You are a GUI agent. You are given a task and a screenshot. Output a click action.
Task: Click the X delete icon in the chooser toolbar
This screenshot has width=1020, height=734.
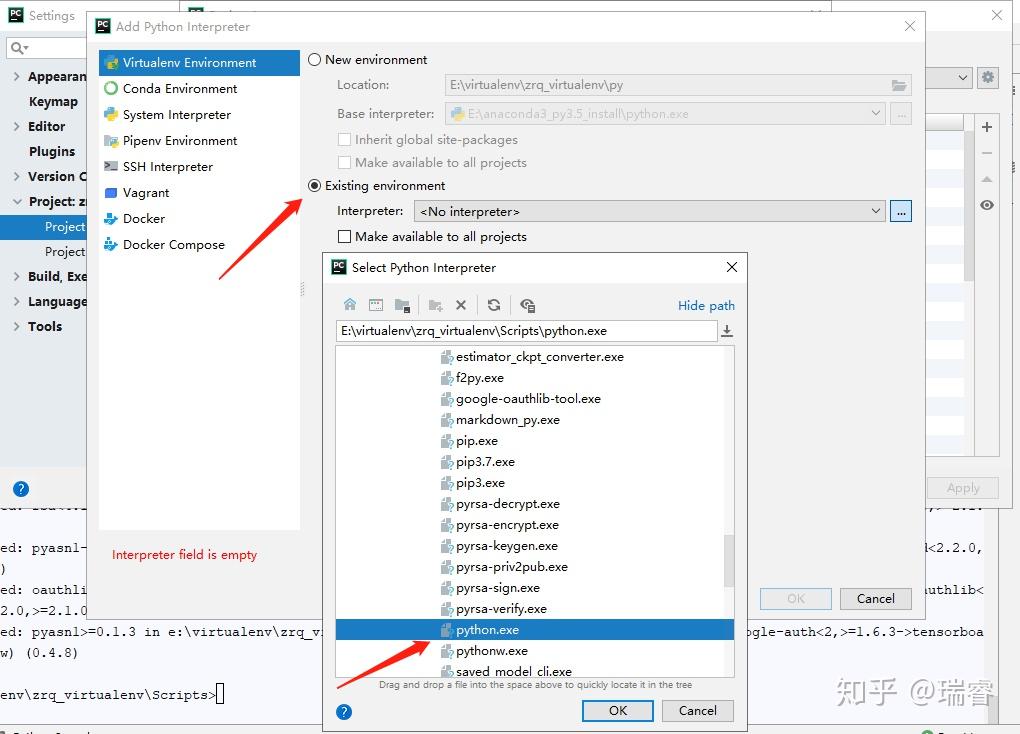click(x=461, y=305)
